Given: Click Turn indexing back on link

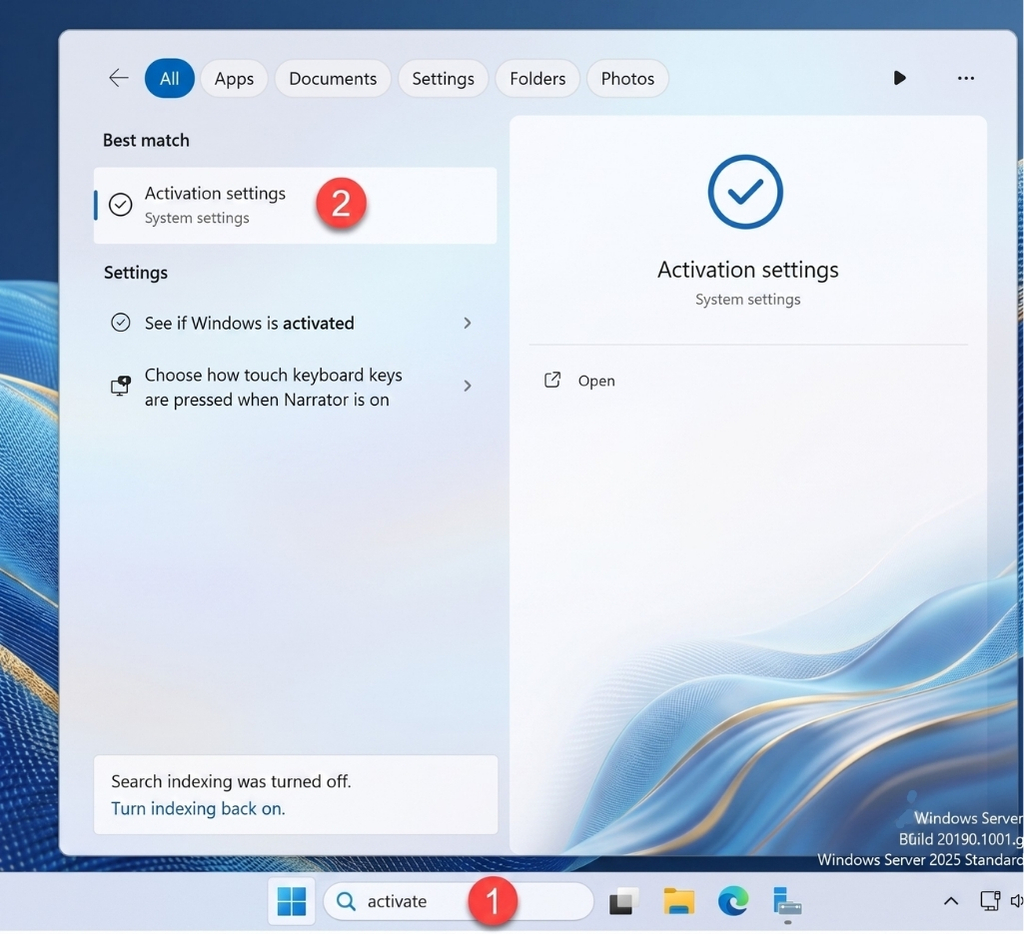Looking at the screenshot, I should [198, 809].
